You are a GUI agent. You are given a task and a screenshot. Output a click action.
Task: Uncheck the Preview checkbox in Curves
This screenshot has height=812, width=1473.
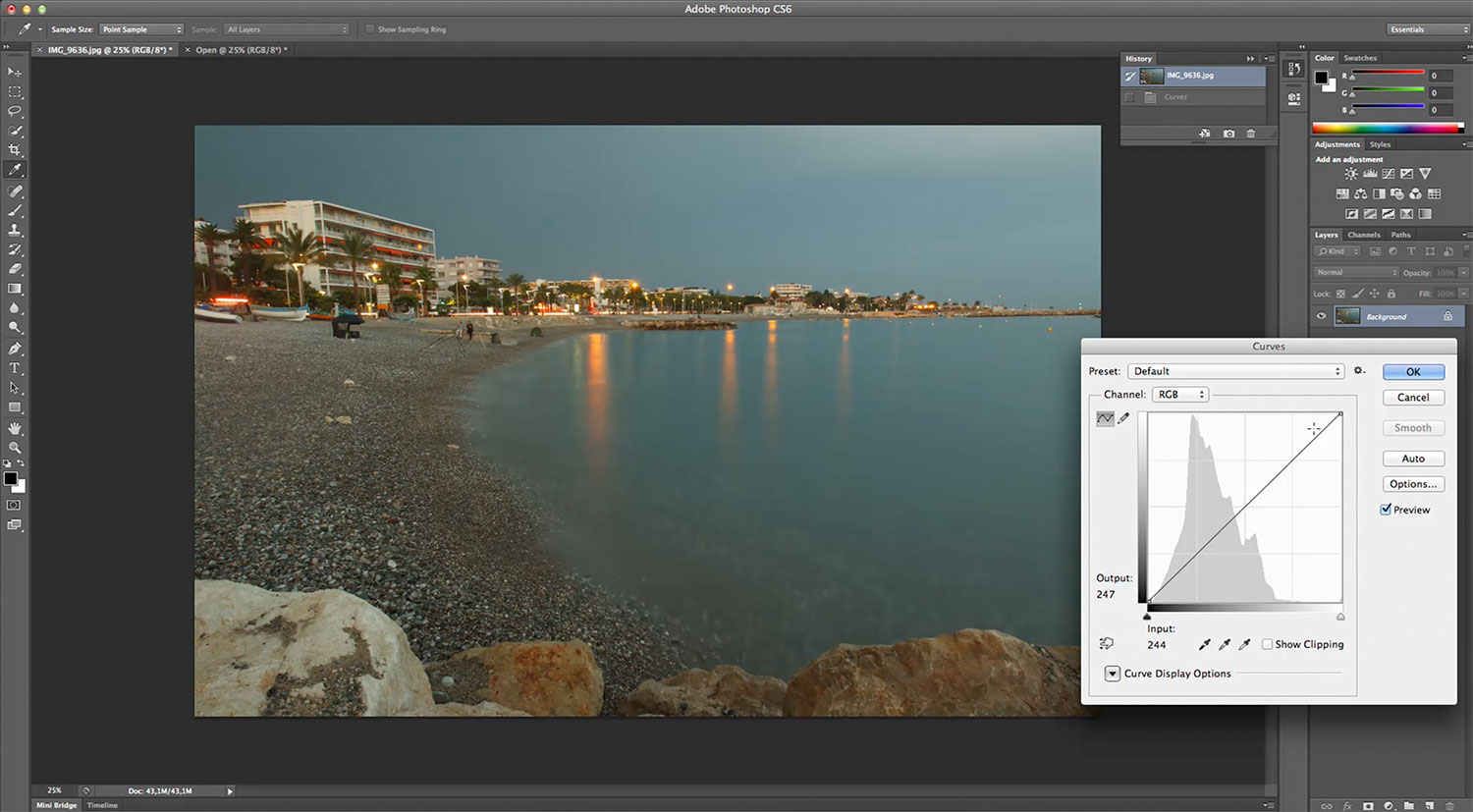1386,510
